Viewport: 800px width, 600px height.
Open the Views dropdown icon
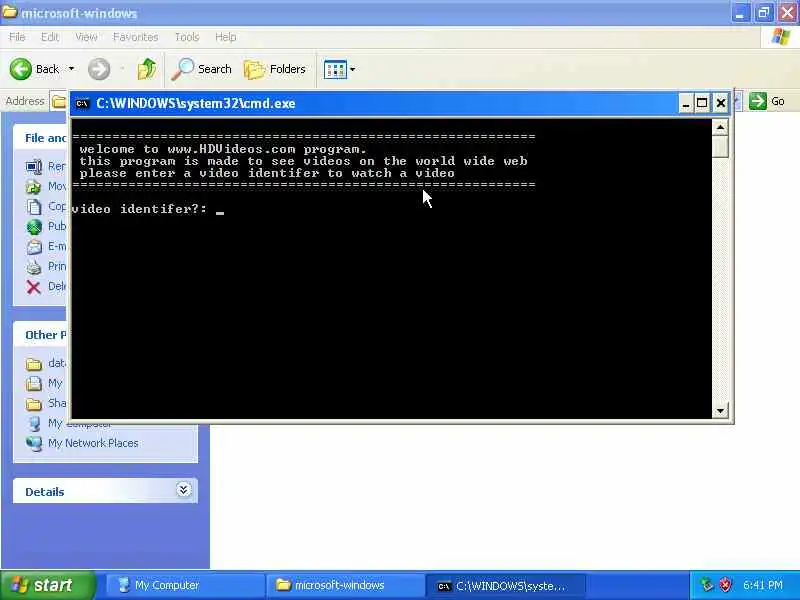339,69
